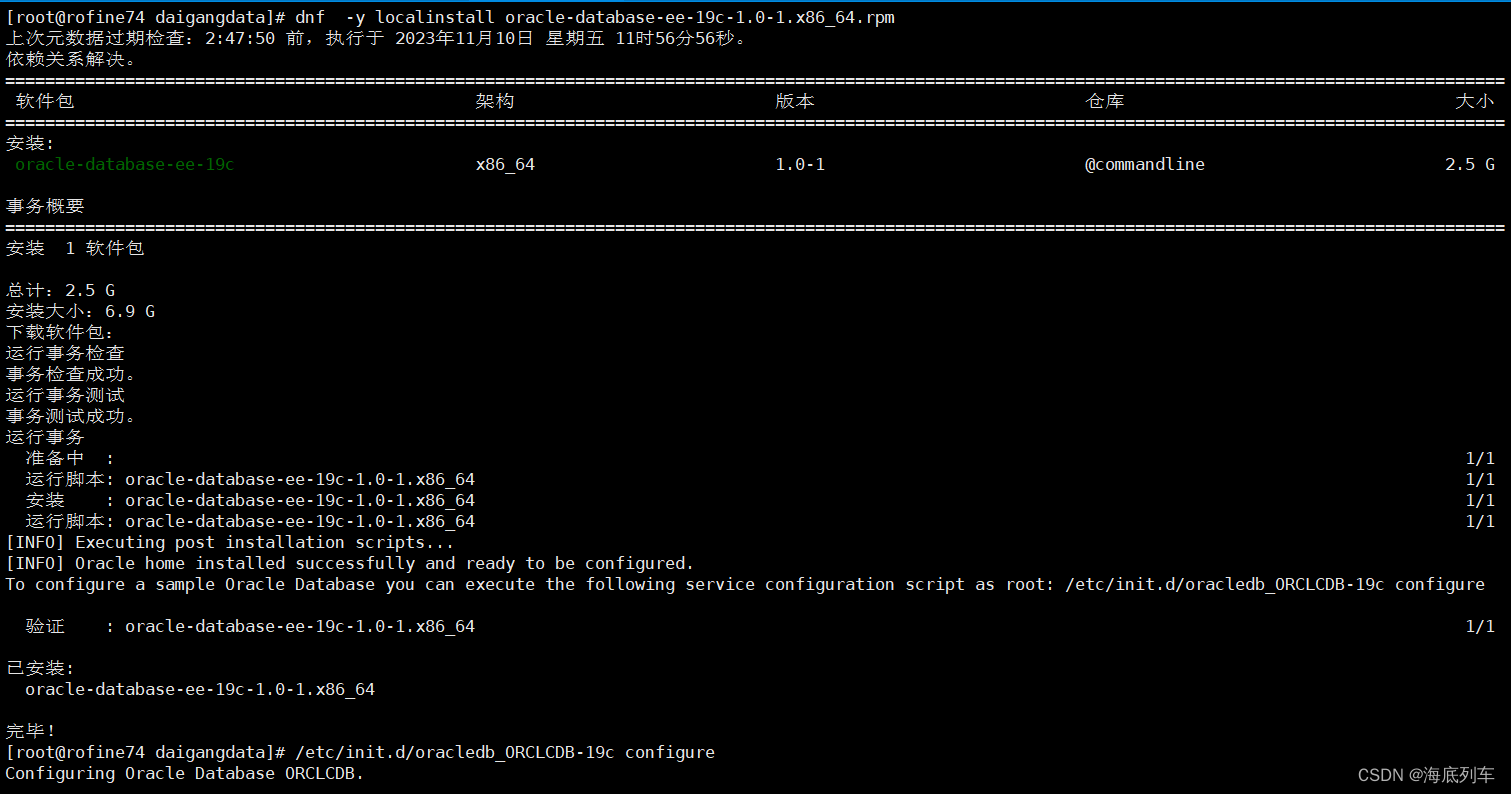Click the package size '2.5 G' in table row
Screen dimensions: 1511x794
1470,164
